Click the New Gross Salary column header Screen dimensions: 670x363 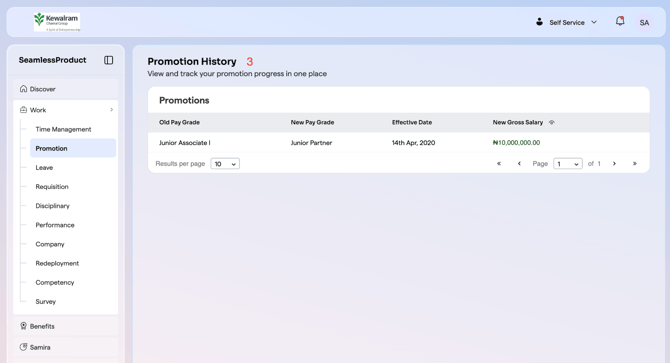(x=517, y=122)
